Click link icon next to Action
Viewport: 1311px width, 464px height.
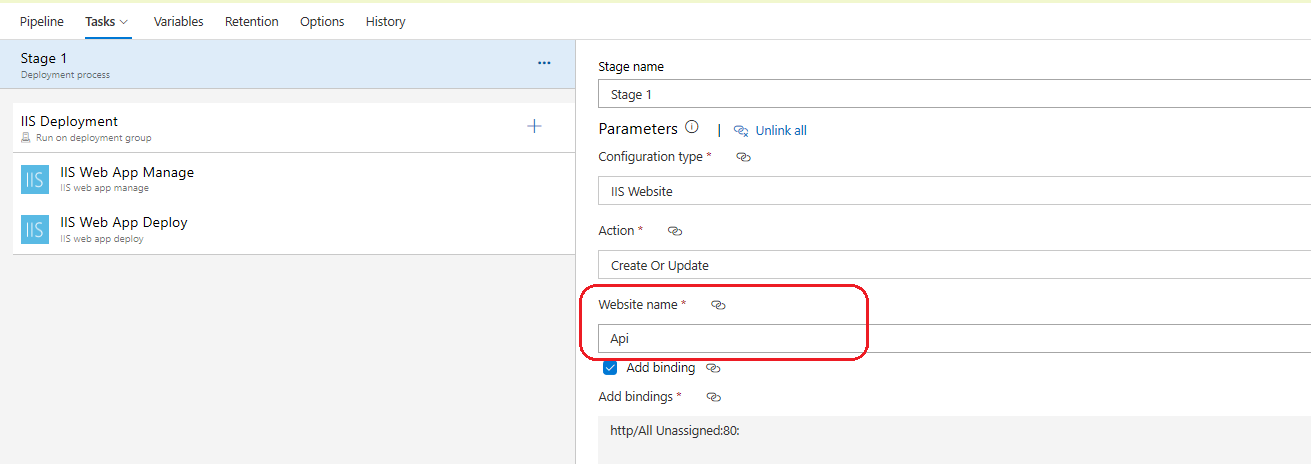tap(675, 231)
